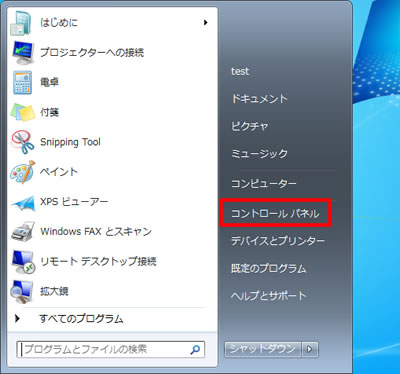
Task: Open コンピューター
Action: (x=264, y=183)
